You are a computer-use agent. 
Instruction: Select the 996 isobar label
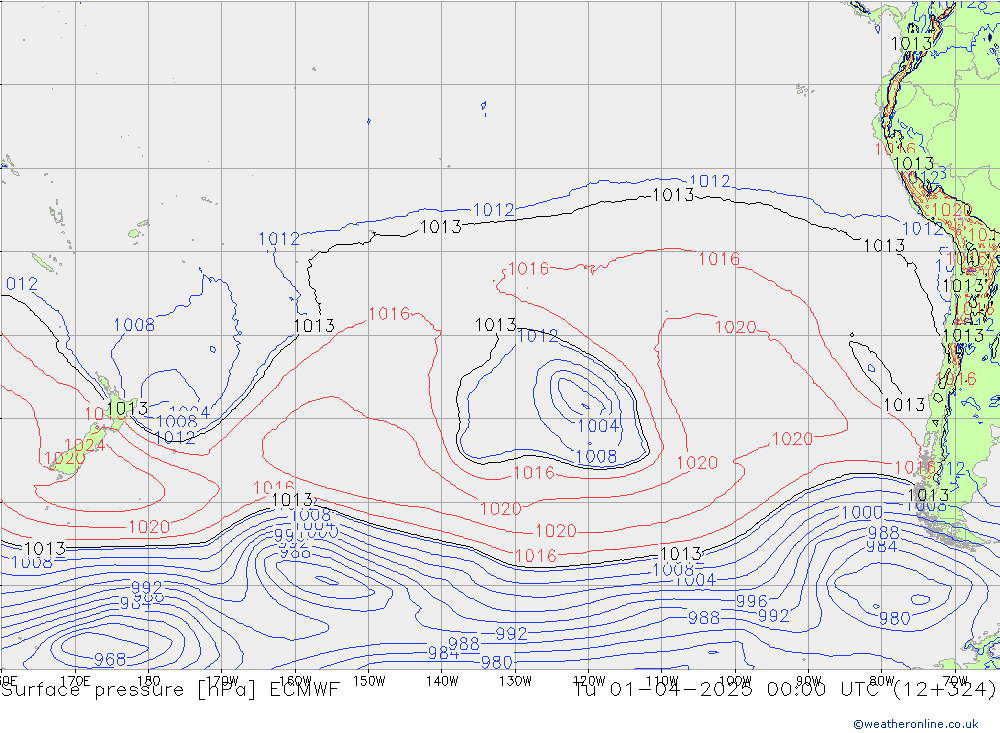coord(751,601)
